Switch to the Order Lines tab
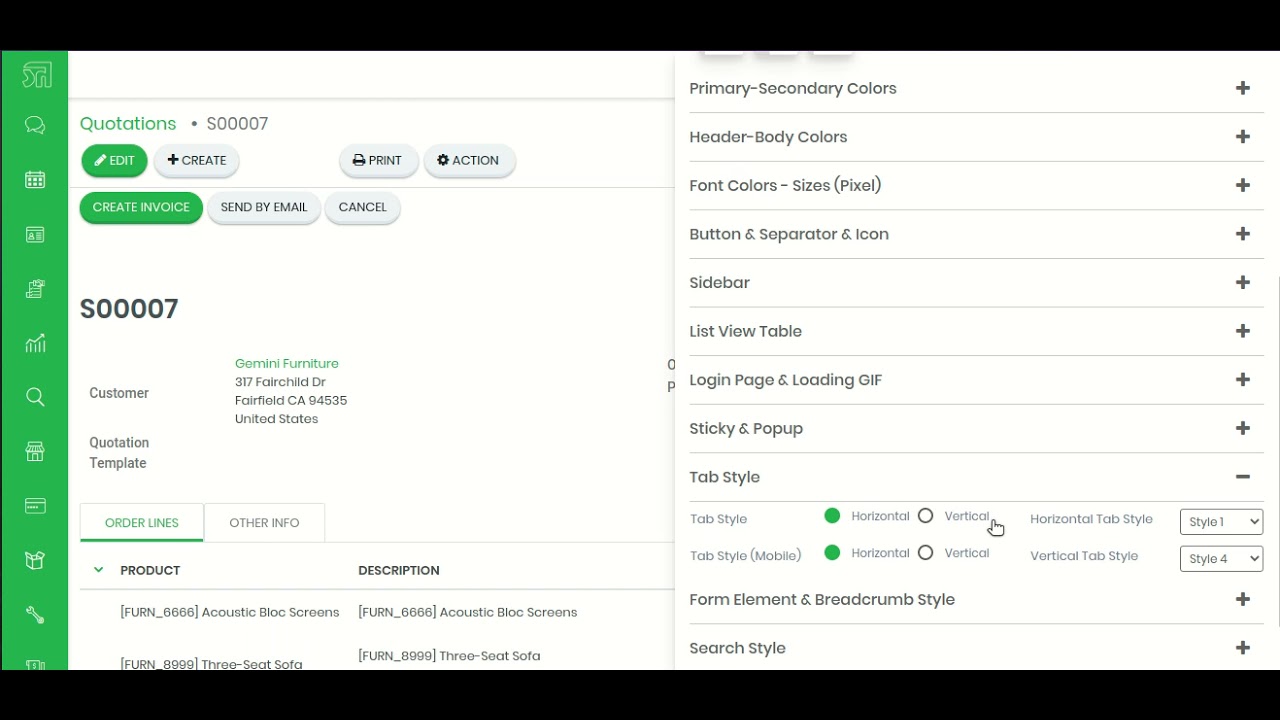This screenshot has height=720, width=1280. 142,522
